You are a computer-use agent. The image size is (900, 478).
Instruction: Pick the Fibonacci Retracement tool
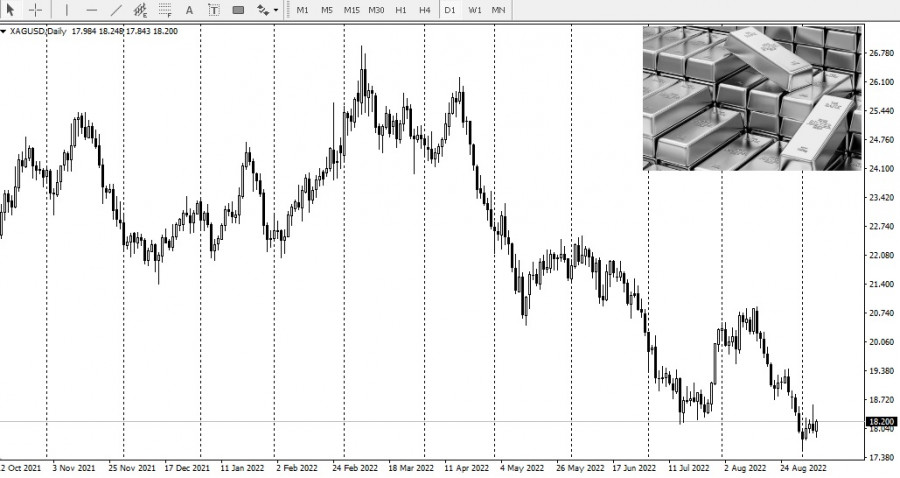[x=165, y=10]
